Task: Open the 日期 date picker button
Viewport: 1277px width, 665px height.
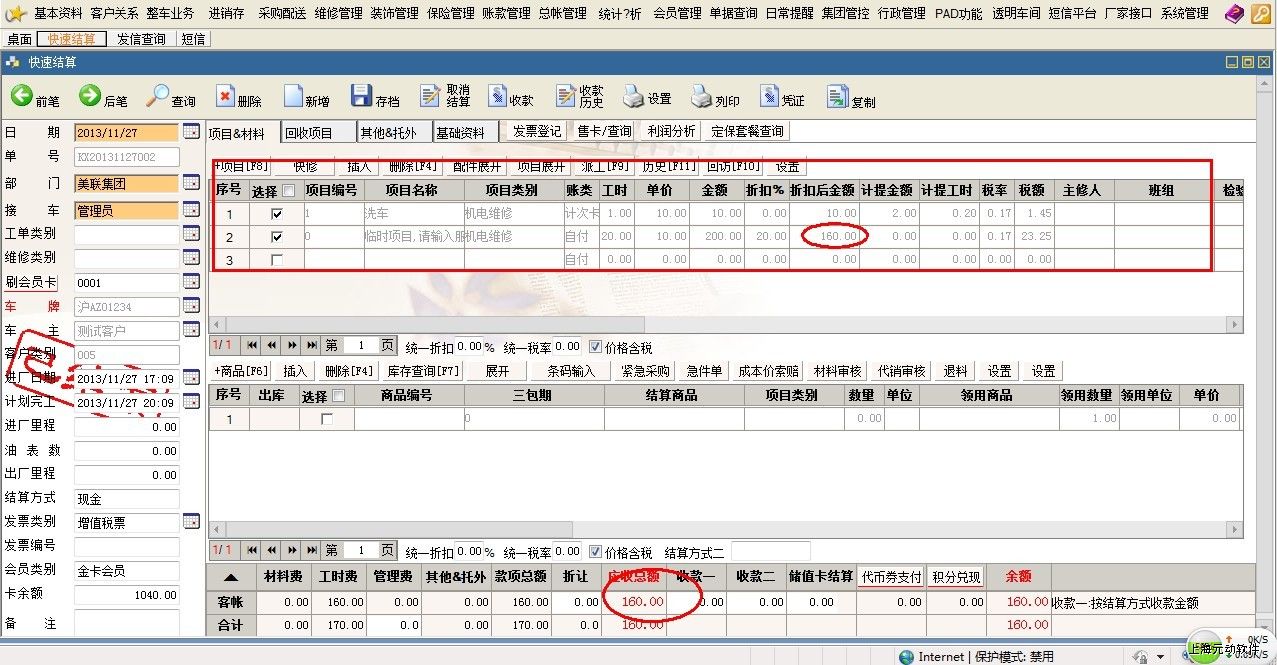Action: 191,132
